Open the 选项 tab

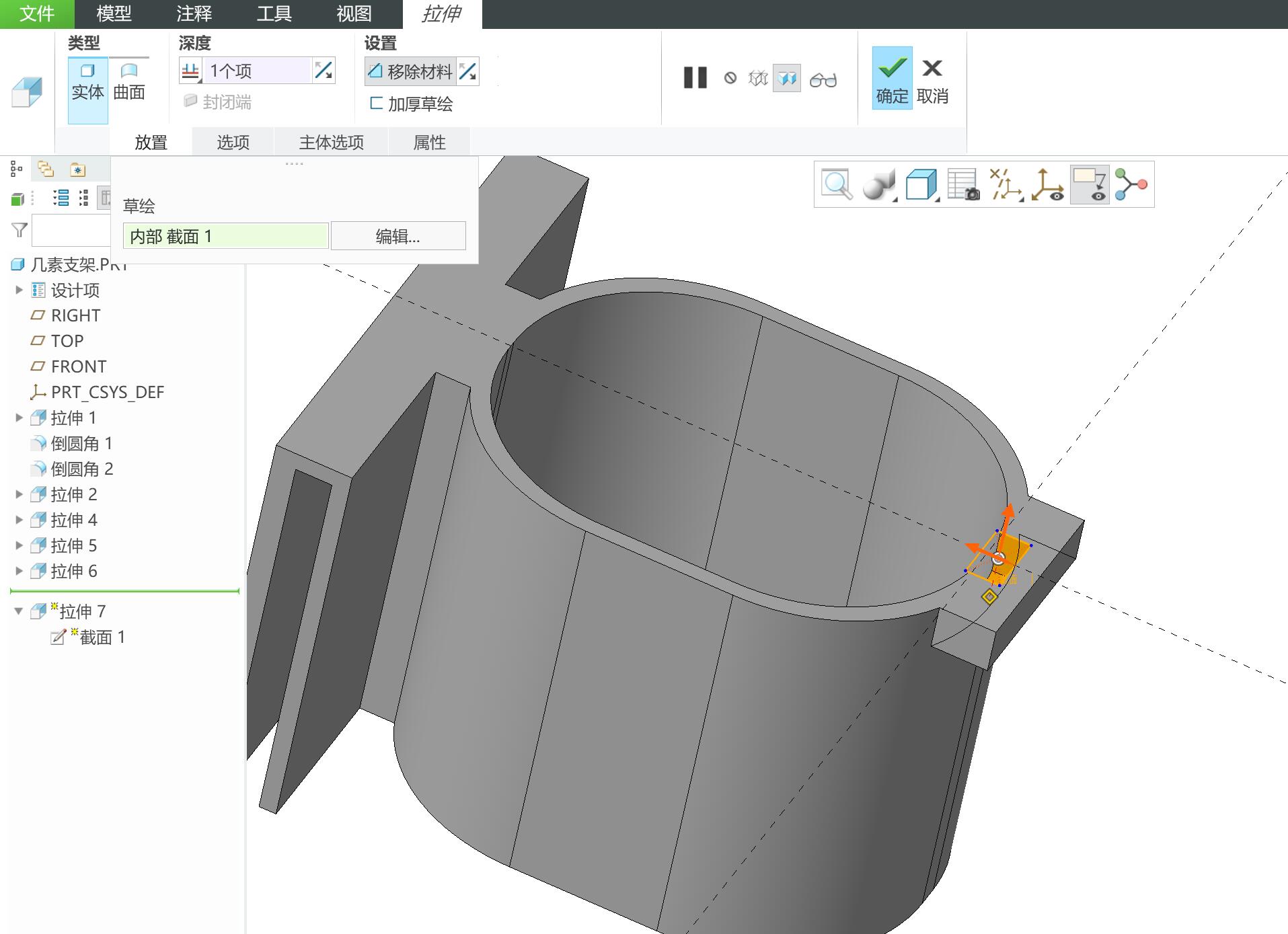click(233, 142)
